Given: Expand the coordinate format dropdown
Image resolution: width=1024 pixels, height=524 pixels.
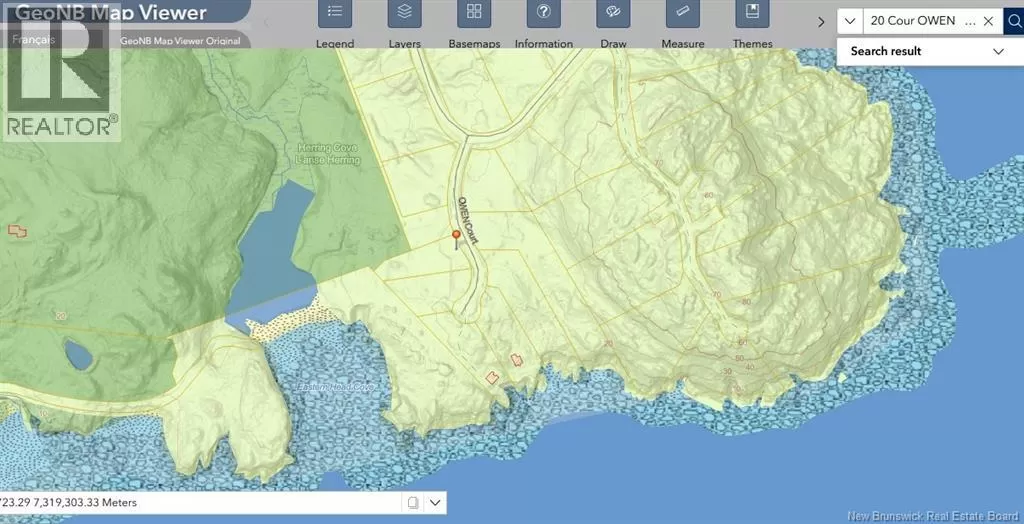Looking at the screenshot, I should click(x=436, y=502).
